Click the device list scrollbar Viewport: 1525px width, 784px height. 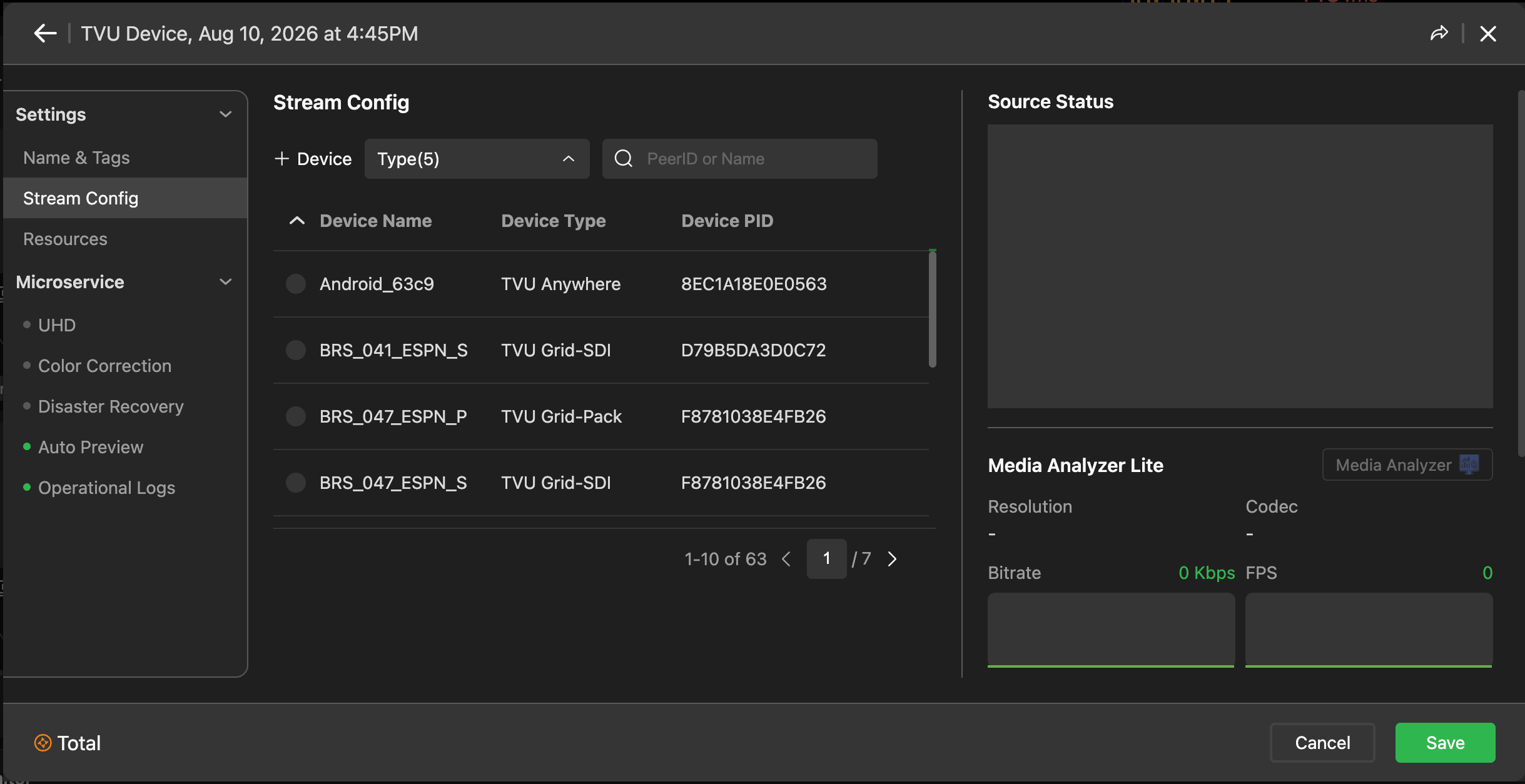tap(932, 309)
